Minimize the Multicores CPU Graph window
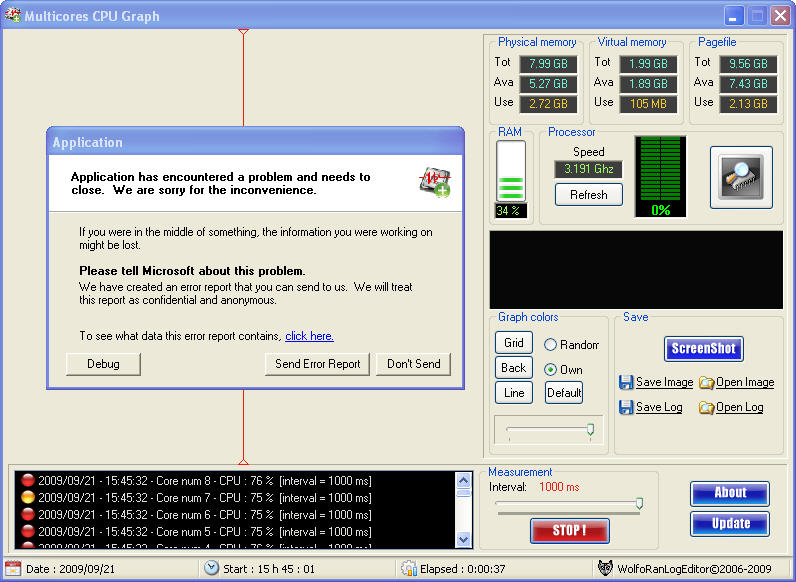The width and height of the screenshot is (796, 582). [733, 16]
